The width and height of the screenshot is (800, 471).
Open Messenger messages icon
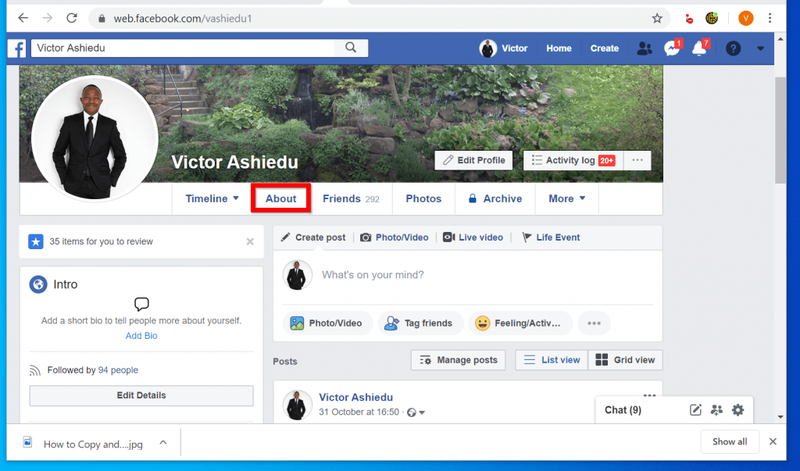(672, 48)
